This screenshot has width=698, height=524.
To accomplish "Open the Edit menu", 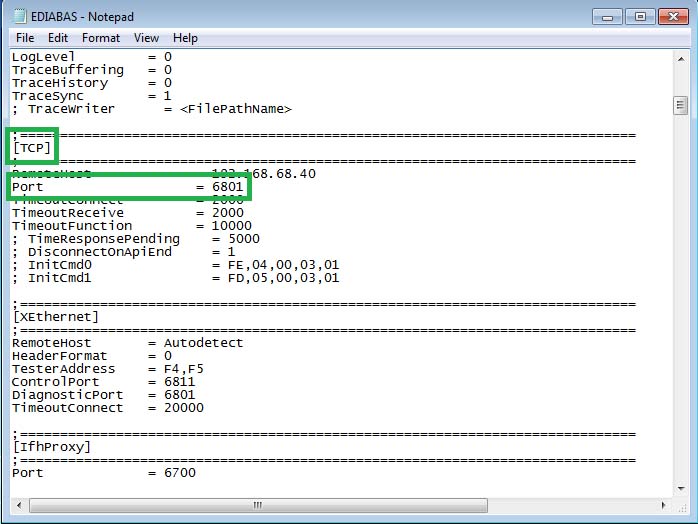I will (58, 38).
